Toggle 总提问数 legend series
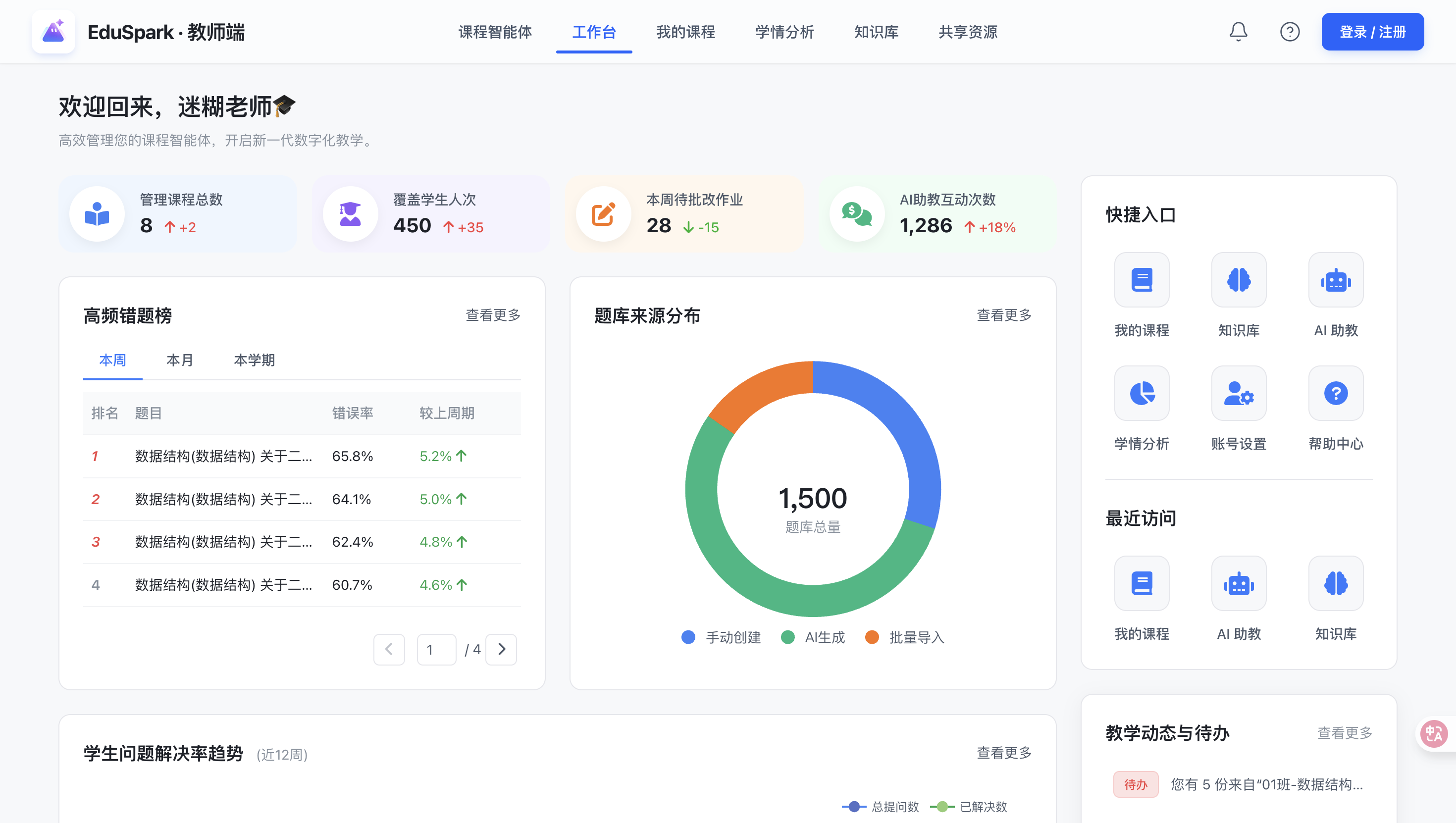This screenshot has width=1456, height=823. click(880, 807)
